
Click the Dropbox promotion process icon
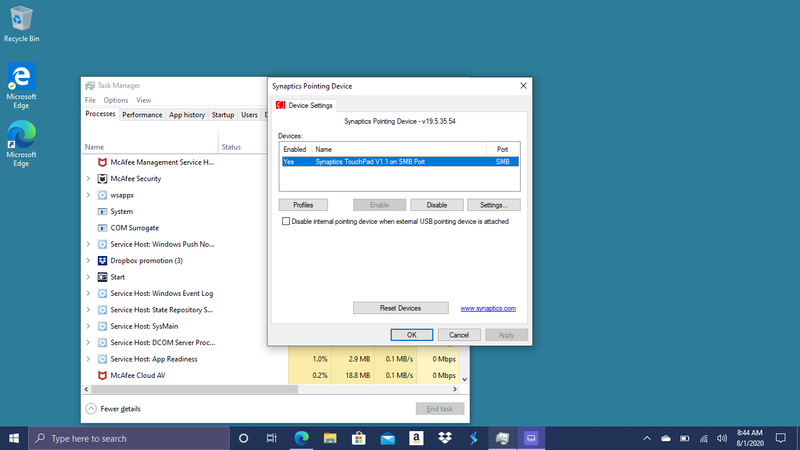pos(102,261)
